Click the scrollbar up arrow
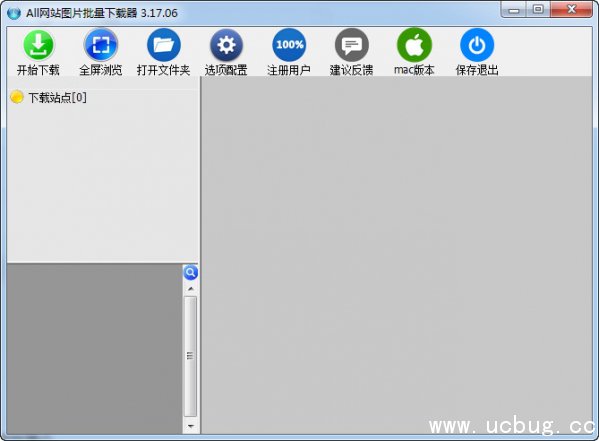This screenshot has height=441, width=599. pyautogui.click(x=191, y=289)
